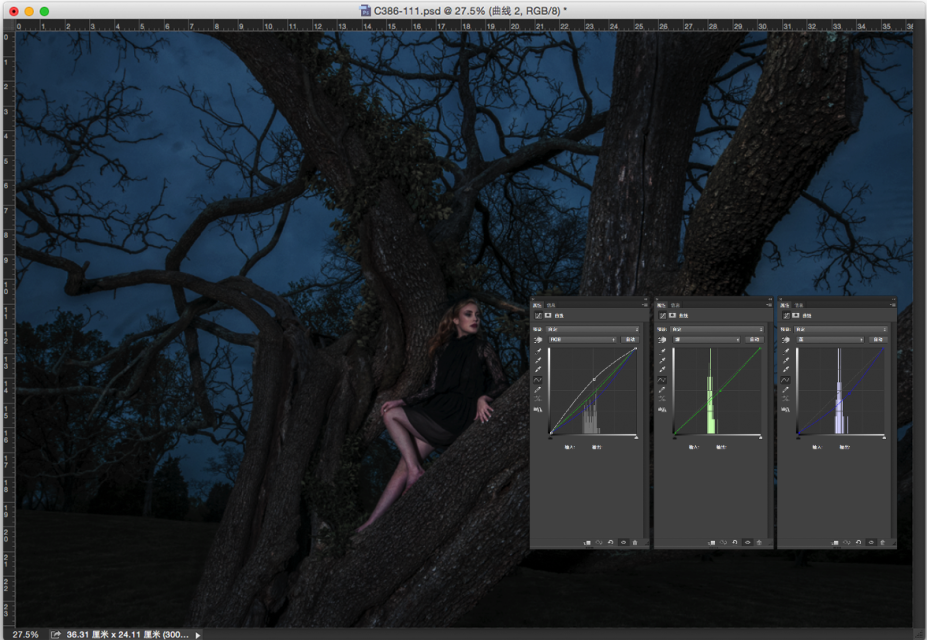Screen dimensions: 927x640
Task: Select the white point eyedropper in the green curves panel
Action: (x=662, y=369)
